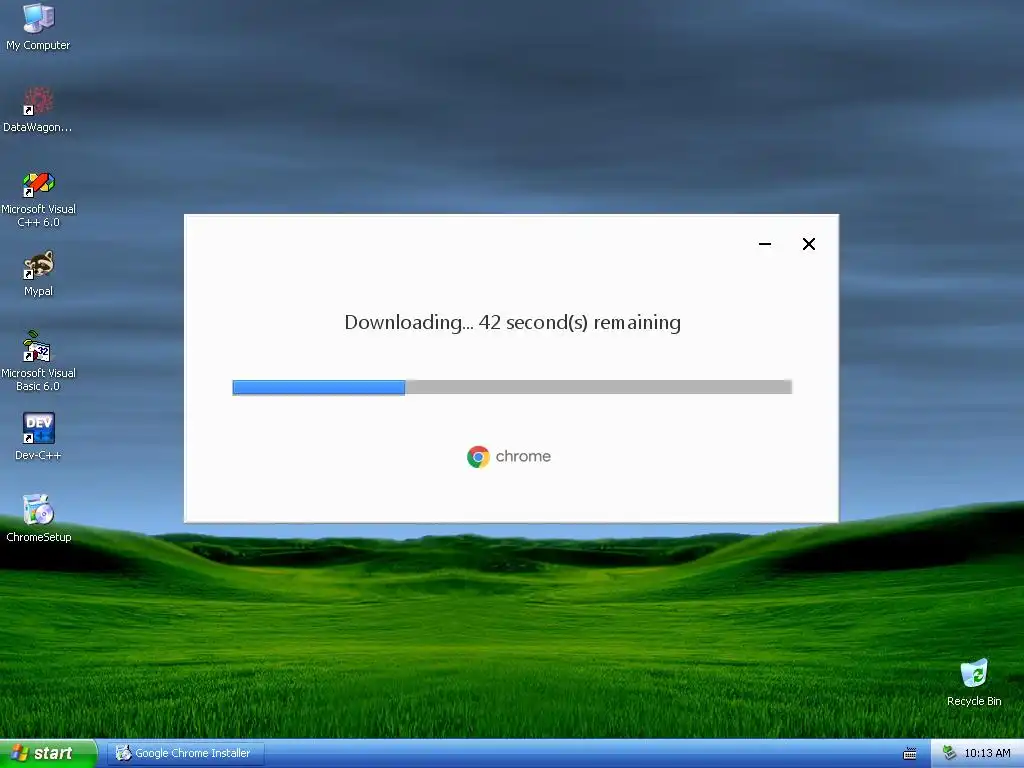
Task: Click the download progress bar
Action: pyautogui.click(x=512, y=387)
